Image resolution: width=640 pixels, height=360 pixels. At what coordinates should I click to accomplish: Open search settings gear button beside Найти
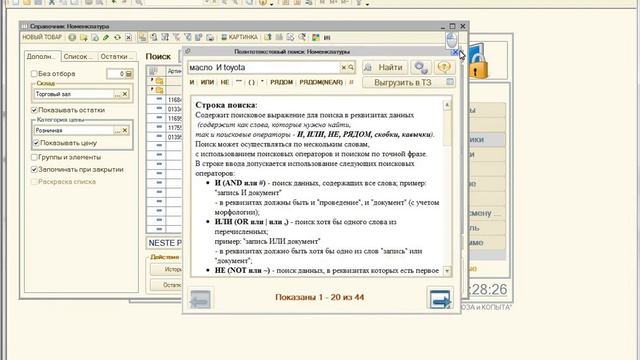click(x=421, y=67)
